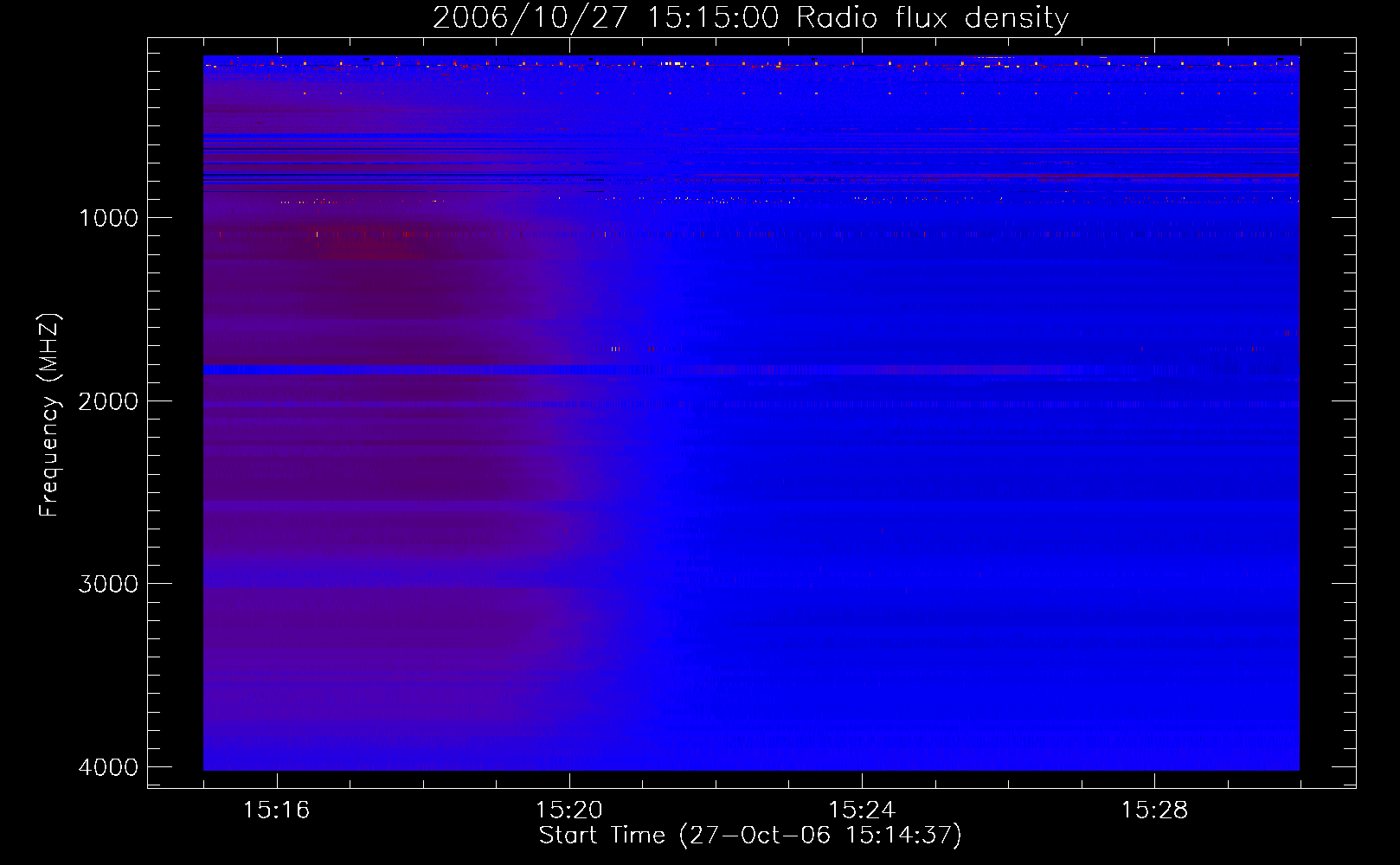Screen dimensions: 1400x865
Task: Click the plot title "2006/10/27 15:15:00 Radio flux density"
Action: tap(750, 19)
